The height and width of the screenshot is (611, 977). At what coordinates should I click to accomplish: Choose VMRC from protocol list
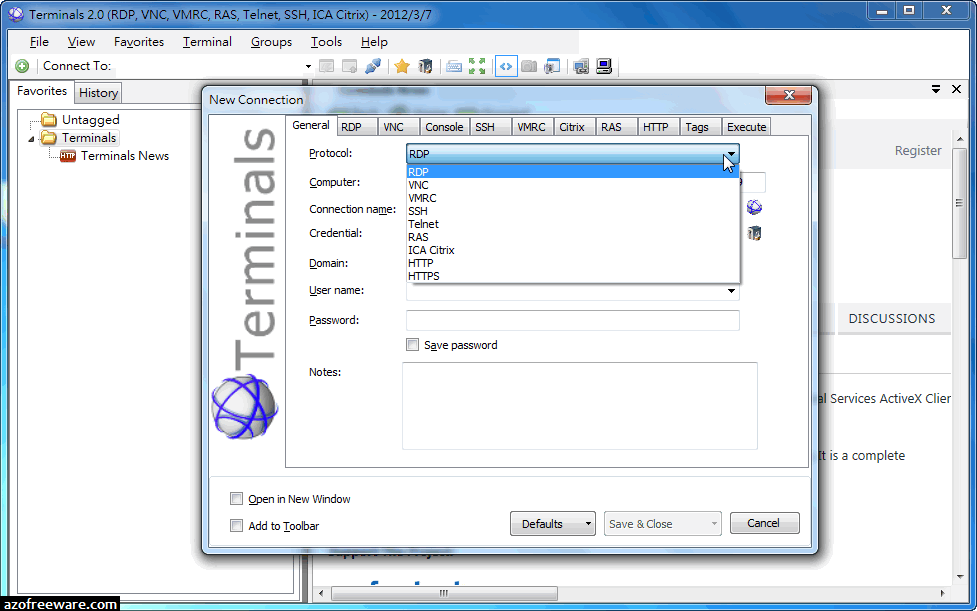[573, 198]
